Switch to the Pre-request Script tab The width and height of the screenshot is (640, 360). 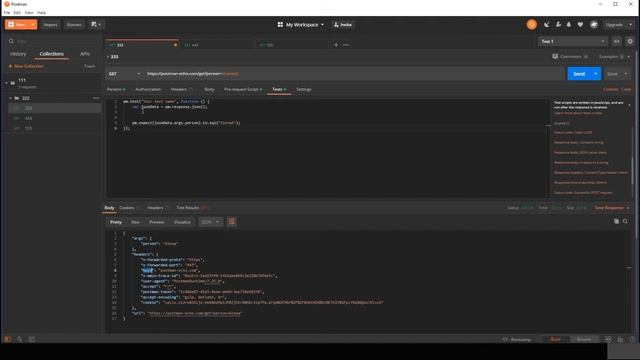tap(243, 89)
